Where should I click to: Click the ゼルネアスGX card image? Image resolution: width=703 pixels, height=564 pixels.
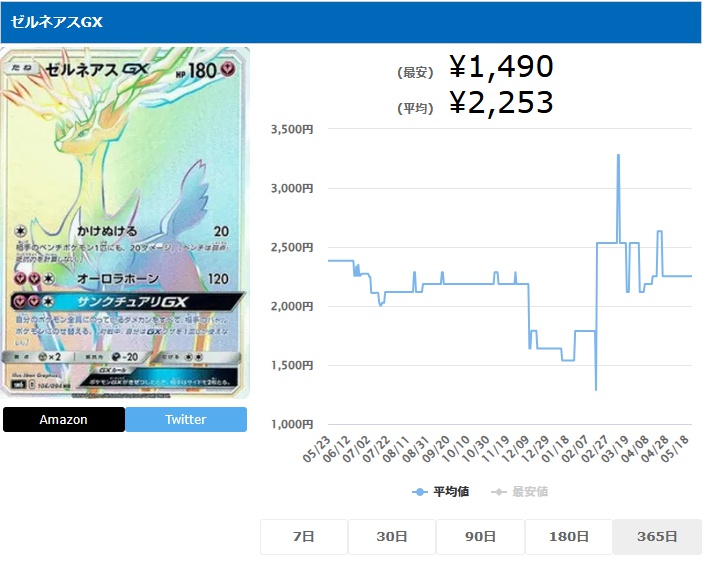[x=125, y=223]
